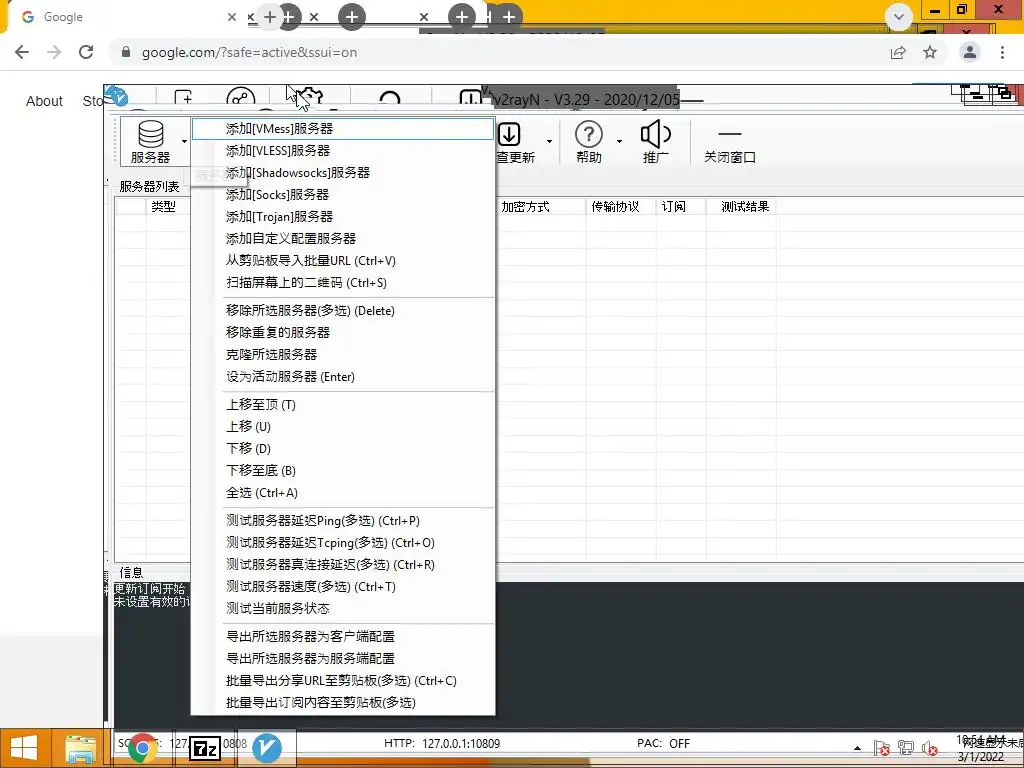The width and height of the screenshot is (1024, 768).
Task: Choose 扫描屏幕上的二维码 (Ctrl+S)
Action: click(343, 283)
